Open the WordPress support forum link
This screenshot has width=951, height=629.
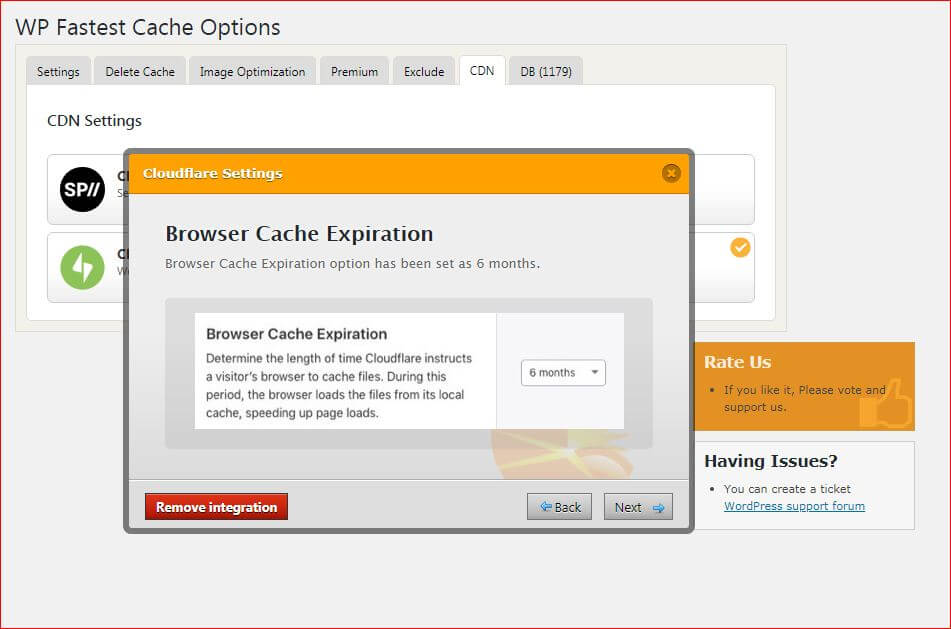tap(795, 506)
